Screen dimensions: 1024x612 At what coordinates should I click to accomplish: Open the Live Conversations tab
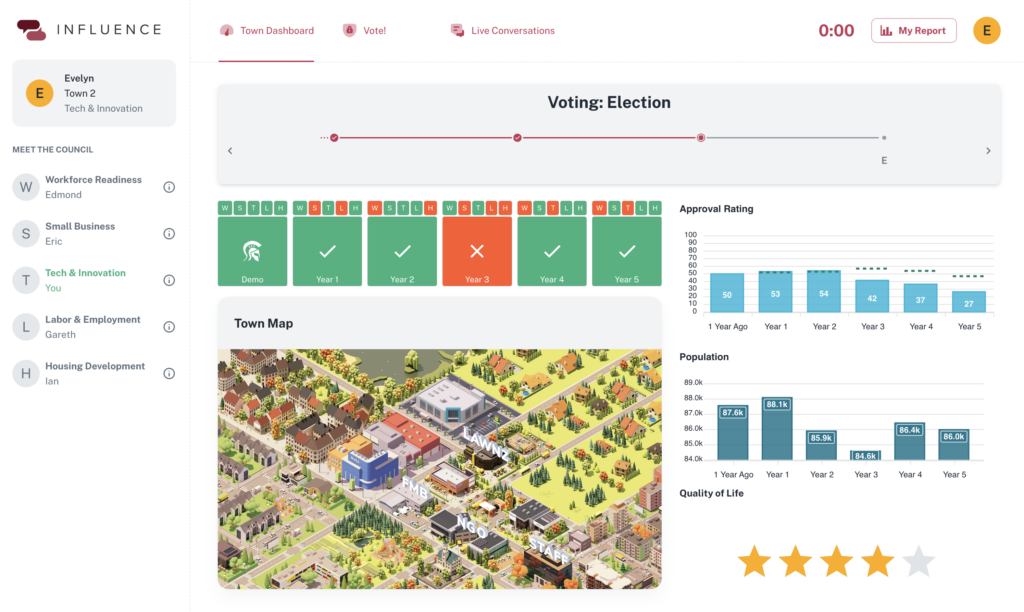click(503, 31)
